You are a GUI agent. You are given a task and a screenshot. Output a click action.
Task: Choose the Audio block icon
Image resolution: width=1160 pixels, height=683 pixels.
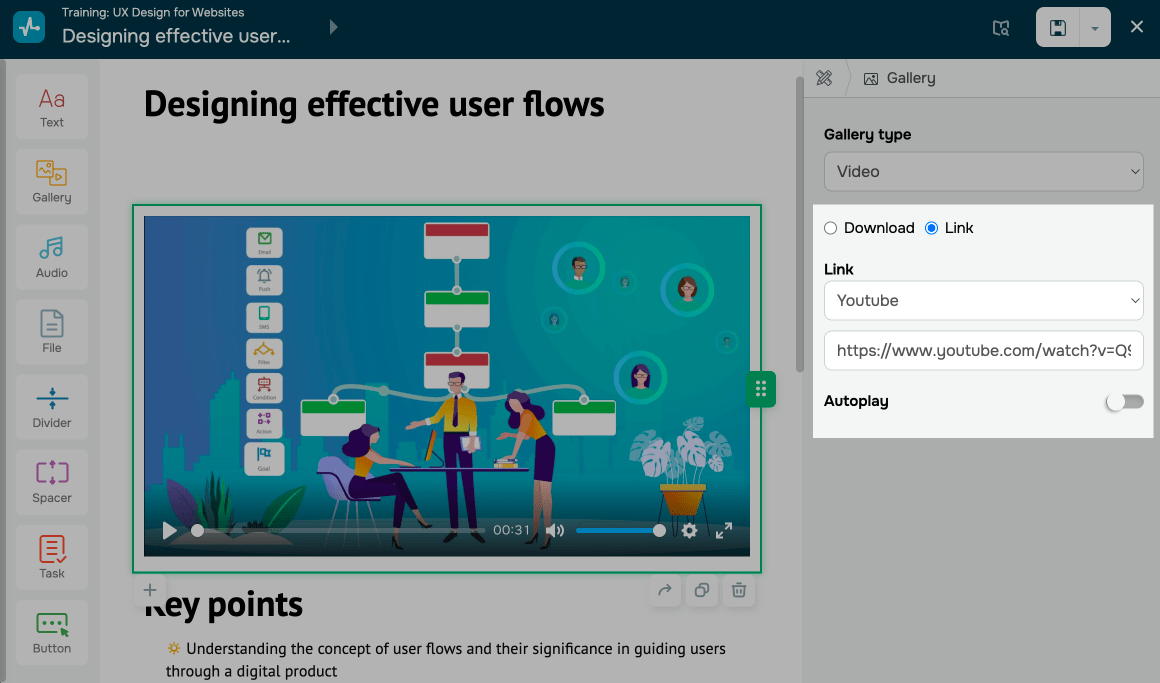(x=52, y=256)
